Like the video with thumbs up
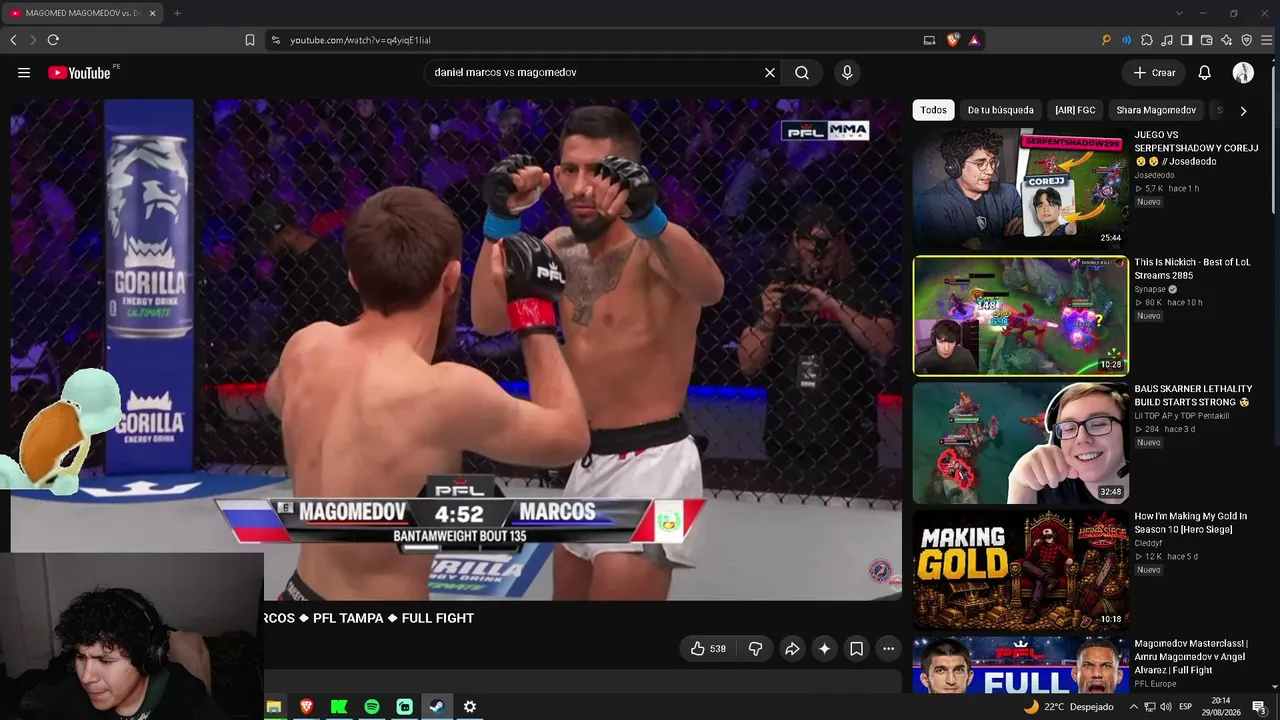Viewport: 1280px width, 720px height. [708, 649]
